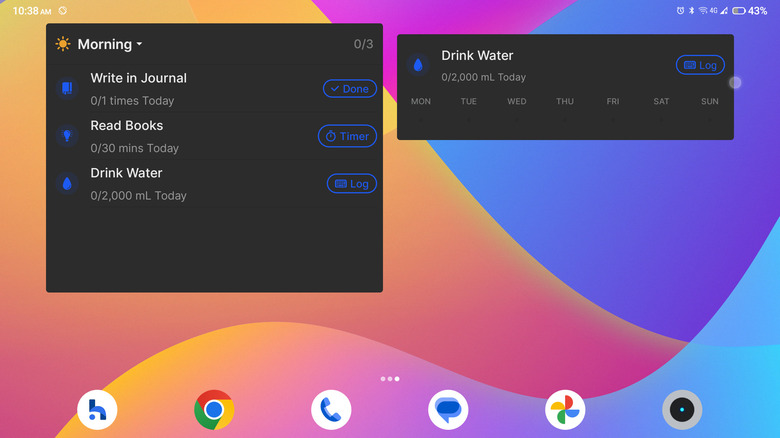Screen dimensions: 780x438
Task: Select THU in the weekly tracker
Action: pos(565,102)
